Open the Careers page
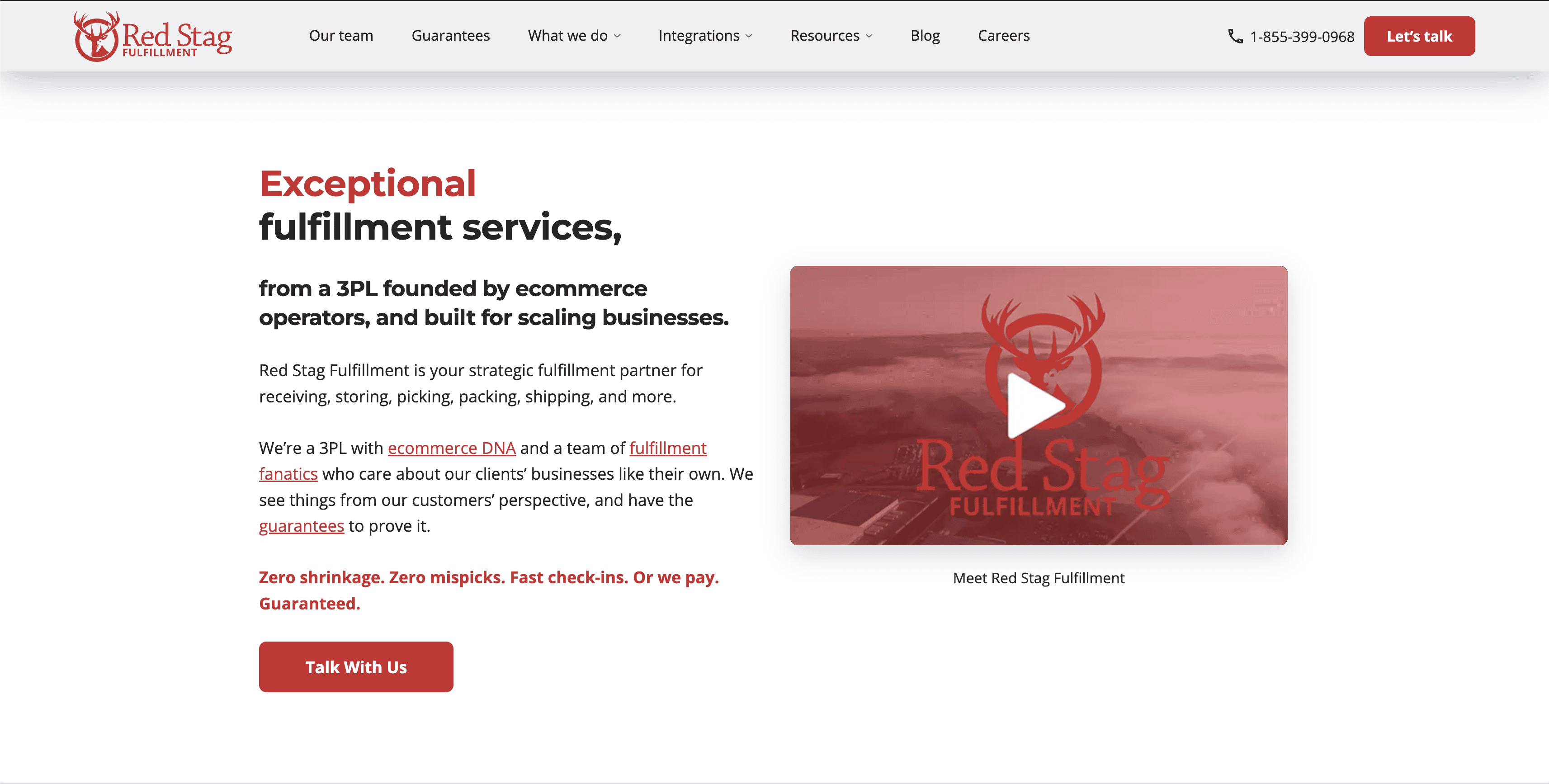The height and width of the screenshot is (784, 1549). [1004, 35]
